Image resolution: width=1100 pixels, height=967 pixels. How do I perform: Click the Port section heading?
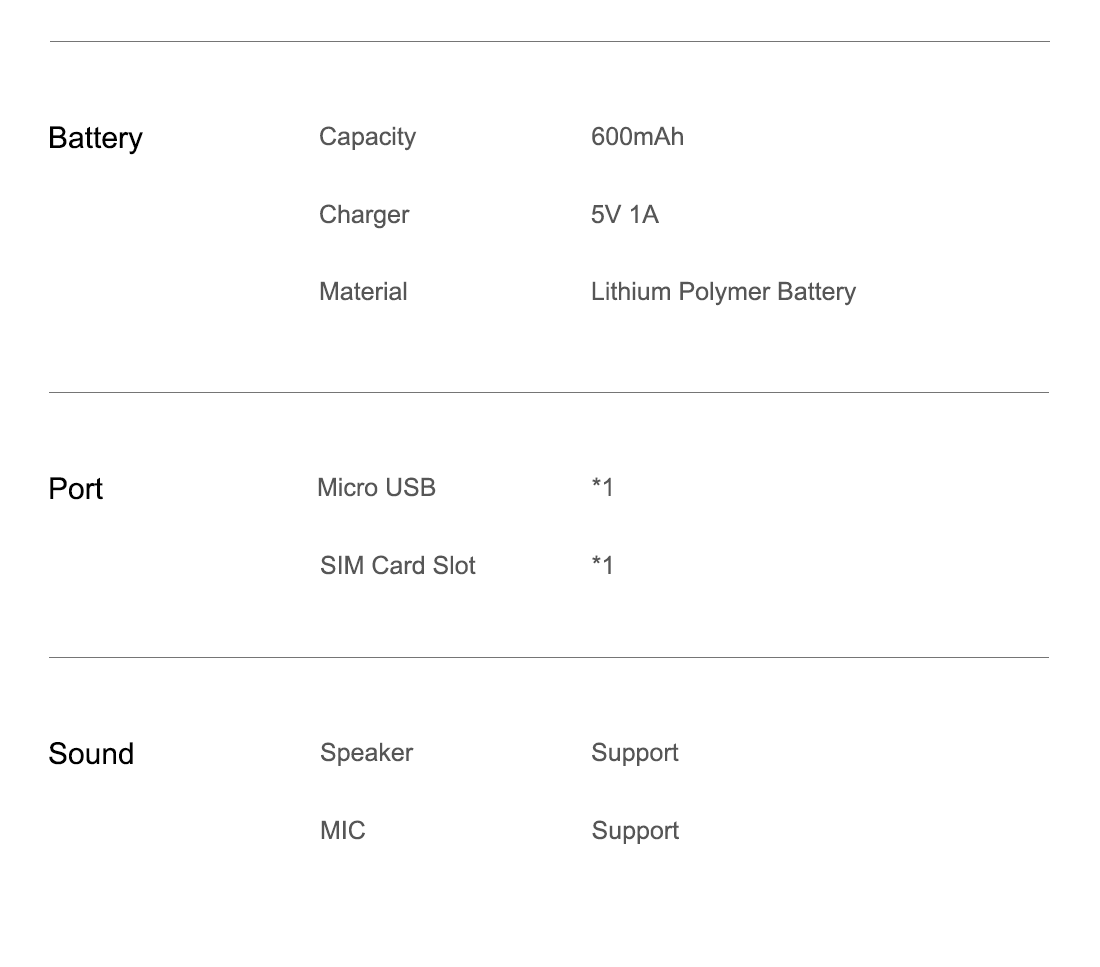point(76,489)
